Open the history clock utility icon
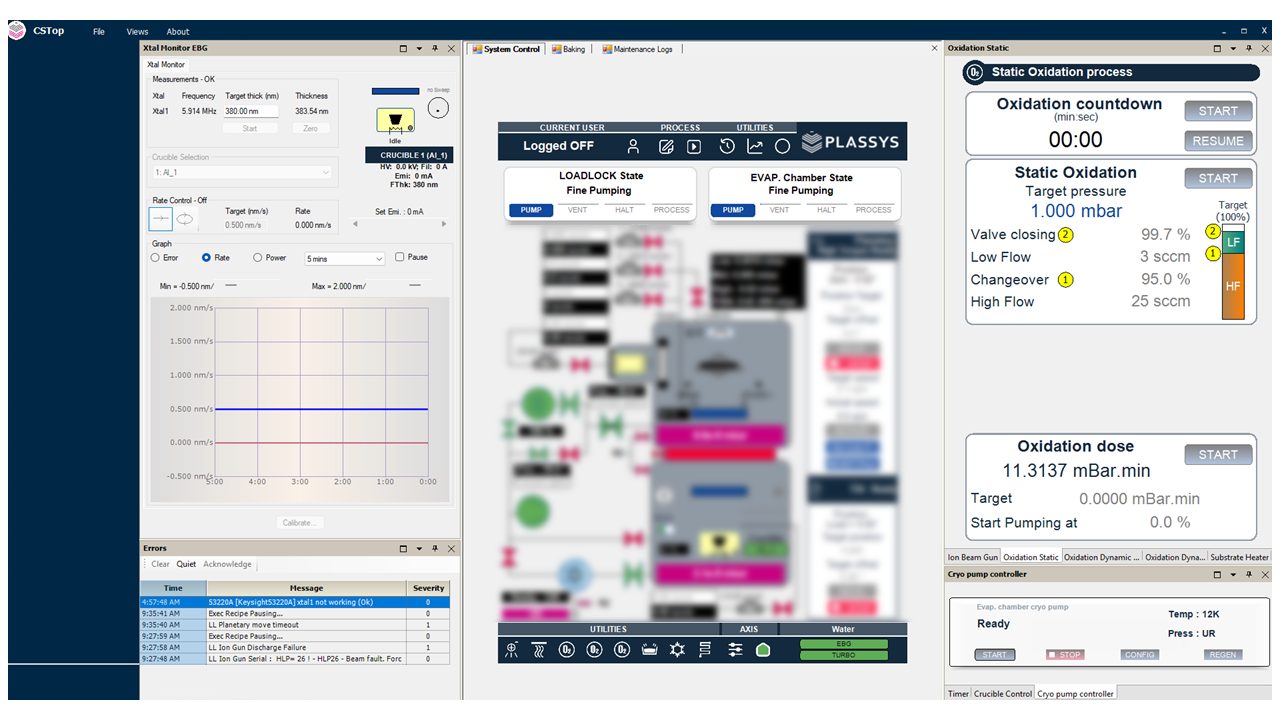Screen dimensions: 1280x720 pyautogui.click(x=727, y=147)
